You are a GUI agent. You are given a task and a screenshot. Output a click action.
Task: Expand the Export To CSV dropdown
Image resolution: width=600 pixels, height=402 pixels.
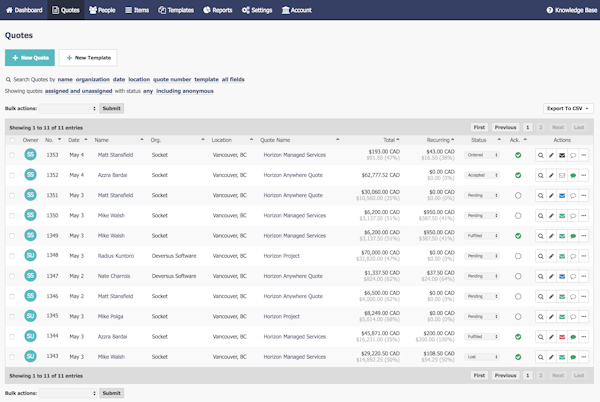[567, 108]
